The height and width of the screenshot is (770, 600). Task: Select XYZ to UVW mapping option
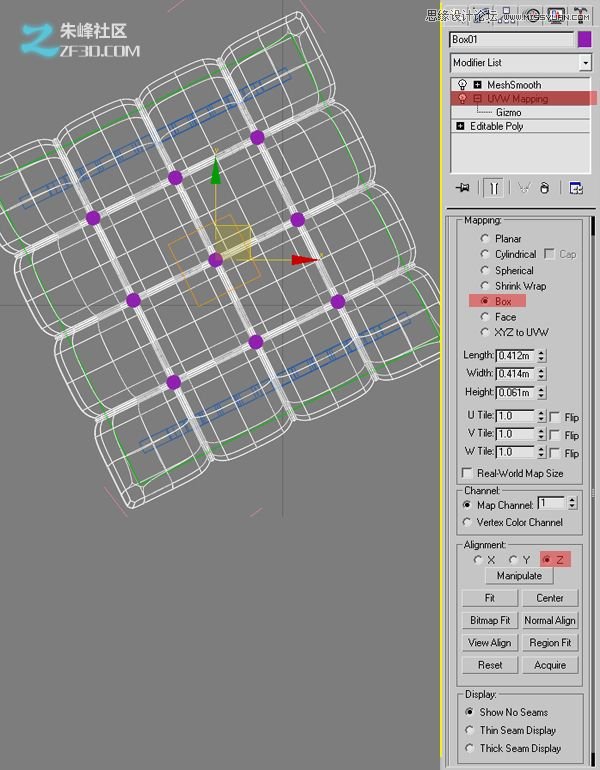click(485, 332)
